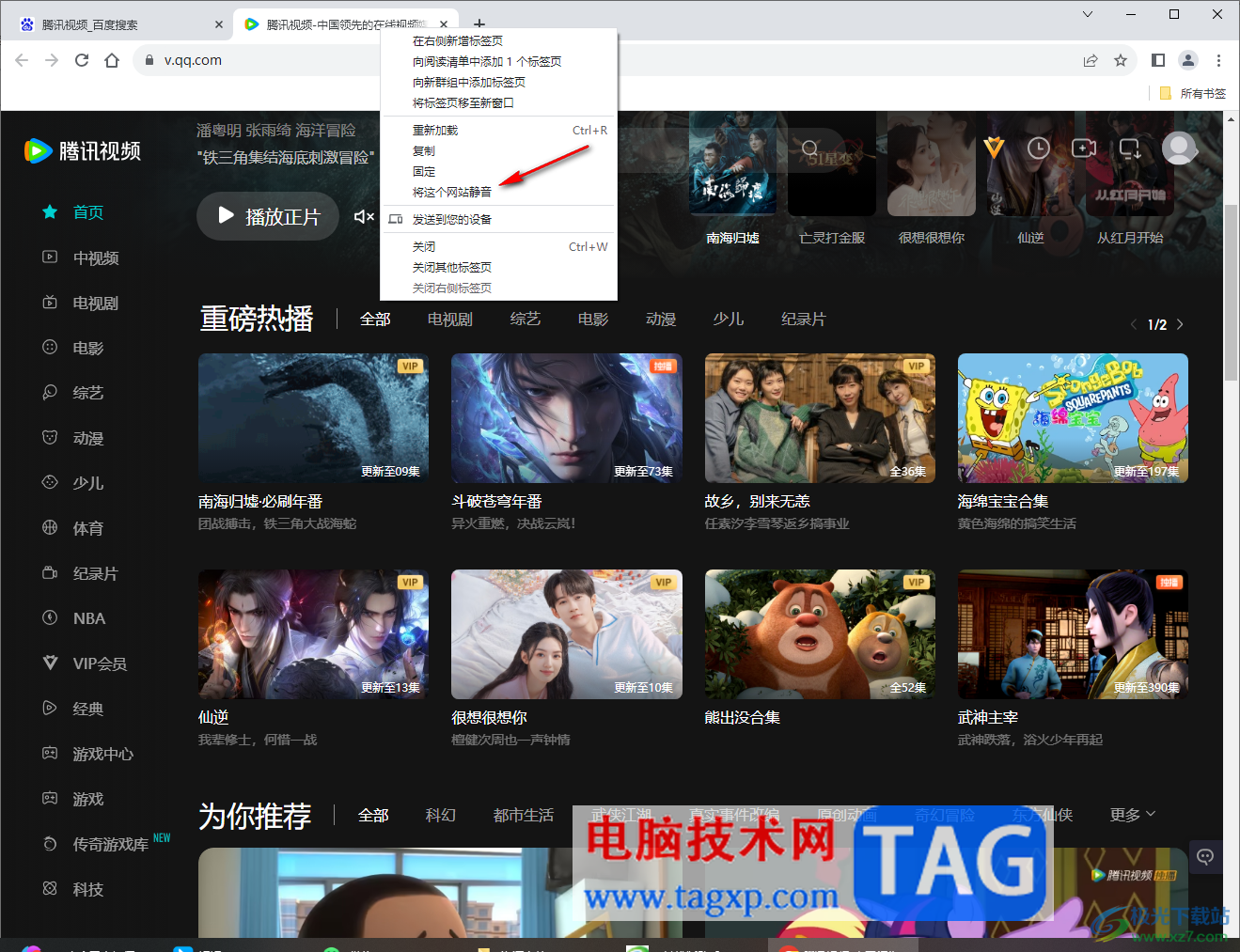Open the NBA sidebar icon
This screenshot has width=1240, height=952.
tap(50, 618)
